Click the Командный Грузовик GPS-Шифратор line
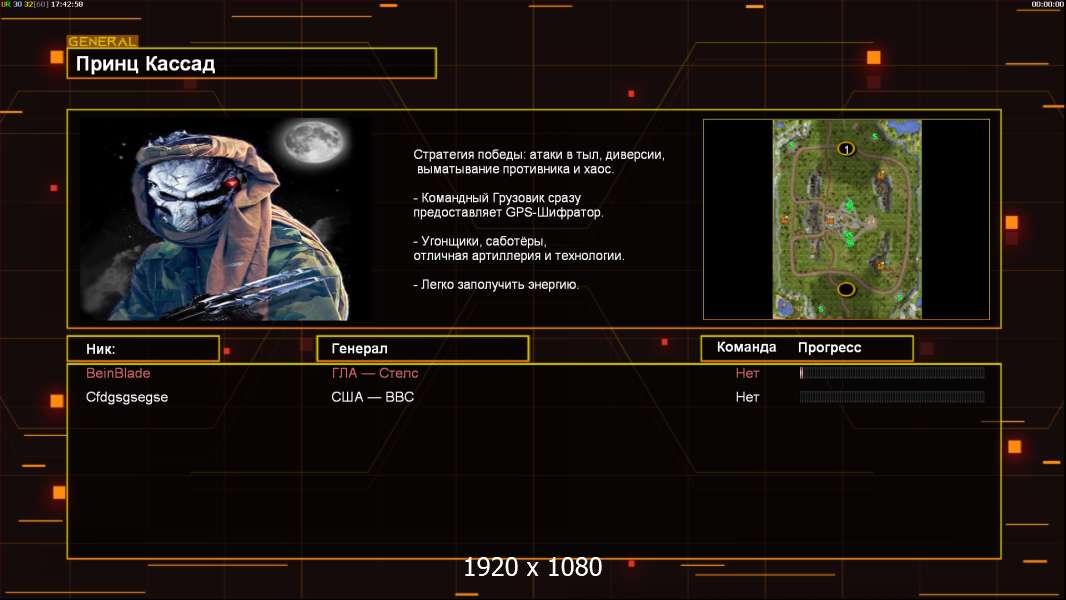Viewport: 1066px width, 600px height. click(x=509, y=205)
